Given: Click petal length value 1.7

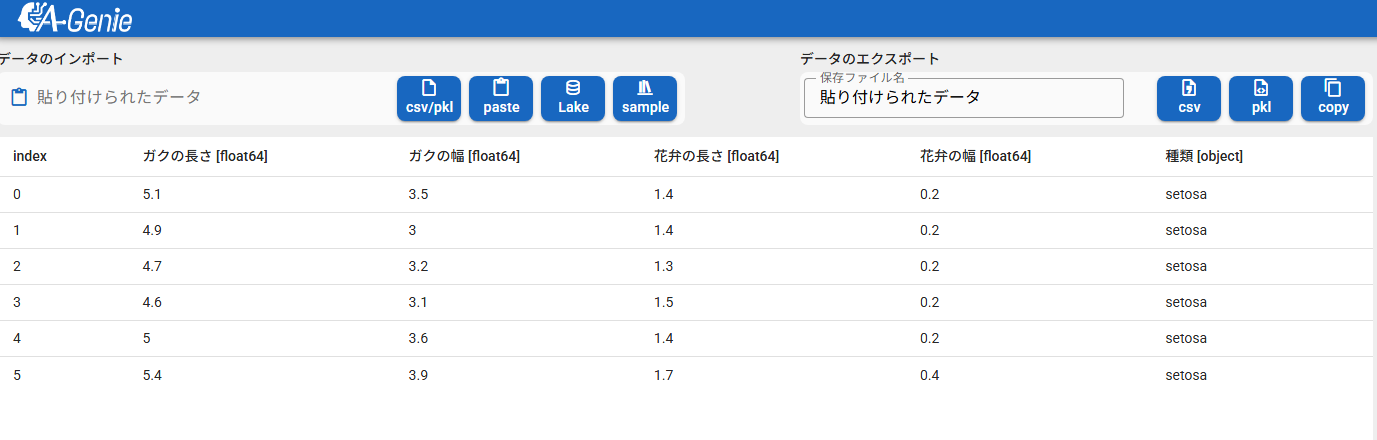Looking at the screenshot, I should (x=663, y=374).
